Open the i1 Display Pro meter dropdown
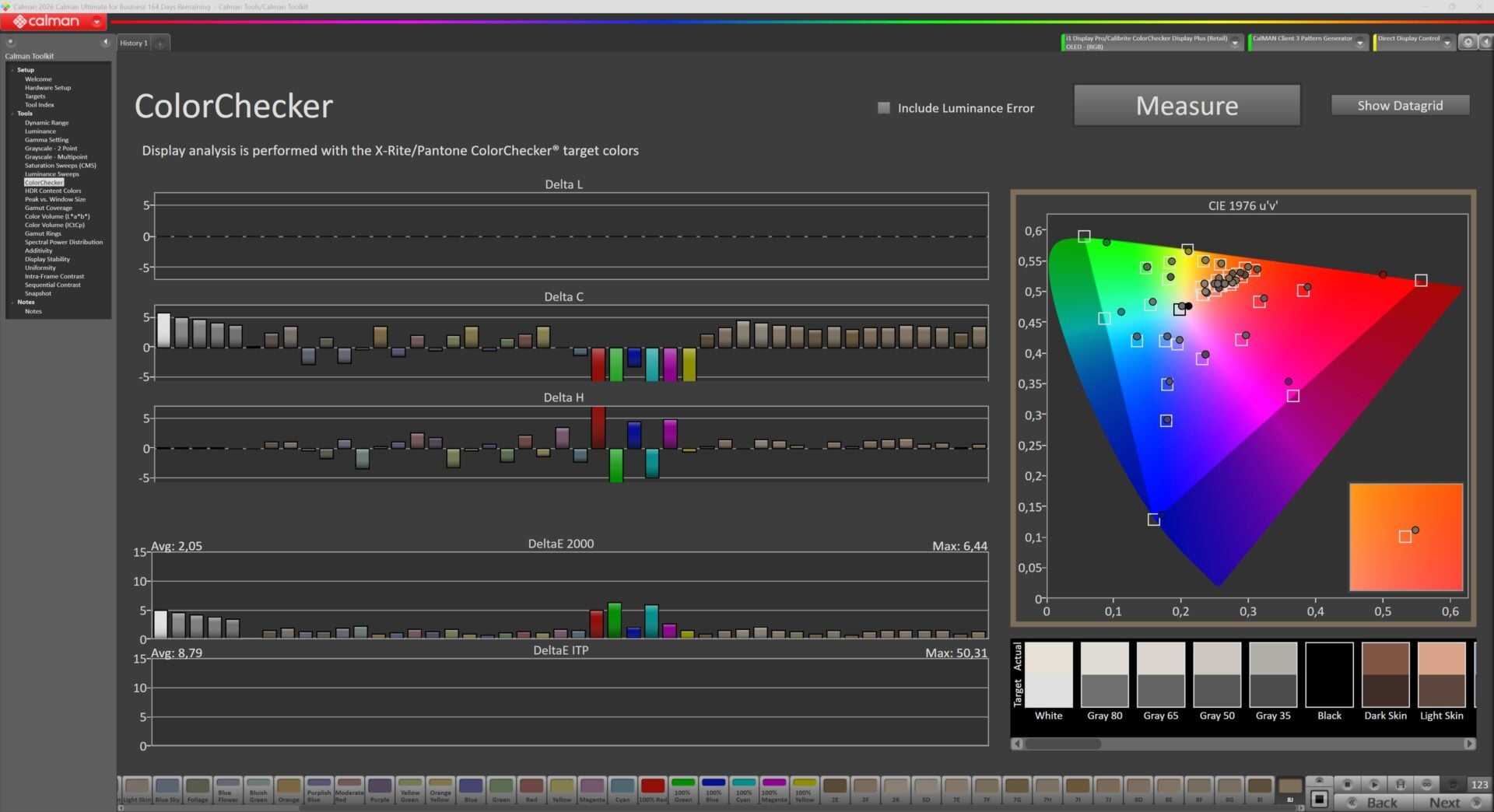 1235,43
